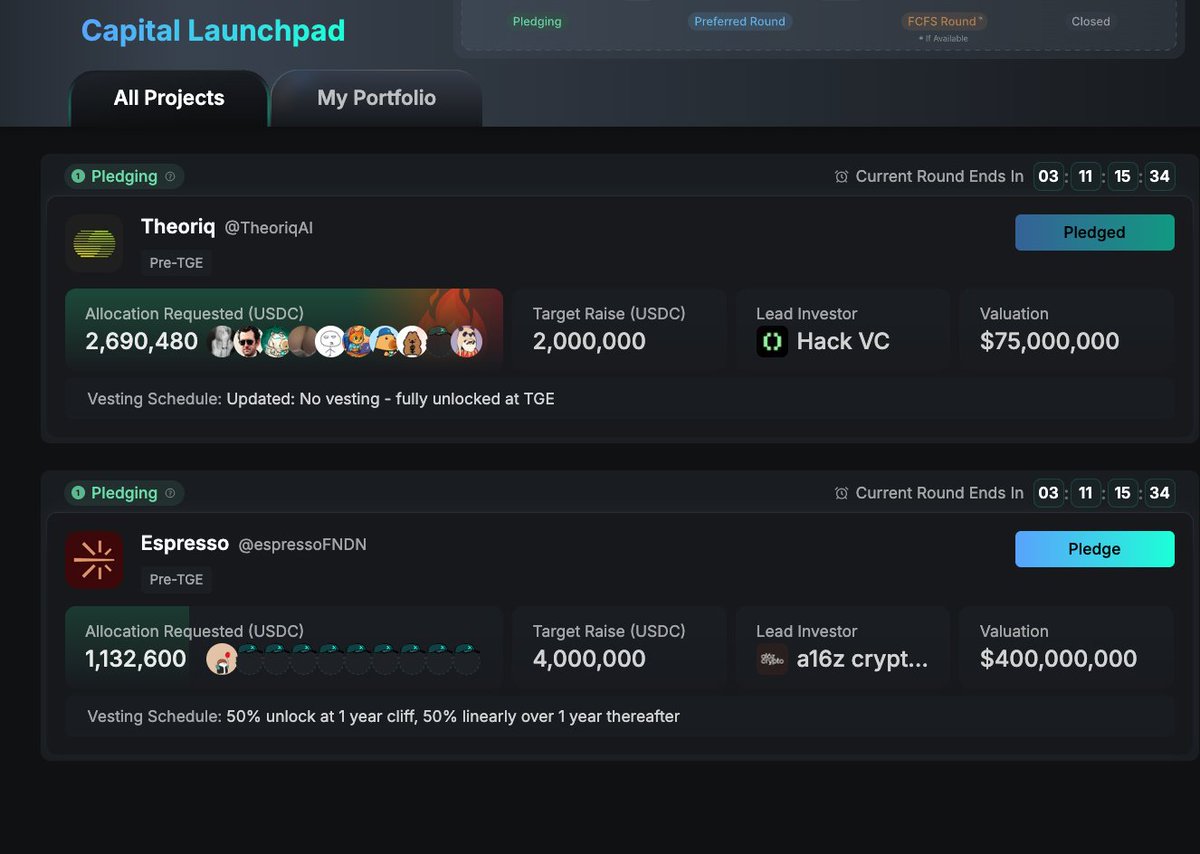Open the @TheoriqAI handle link

point(269,228)
